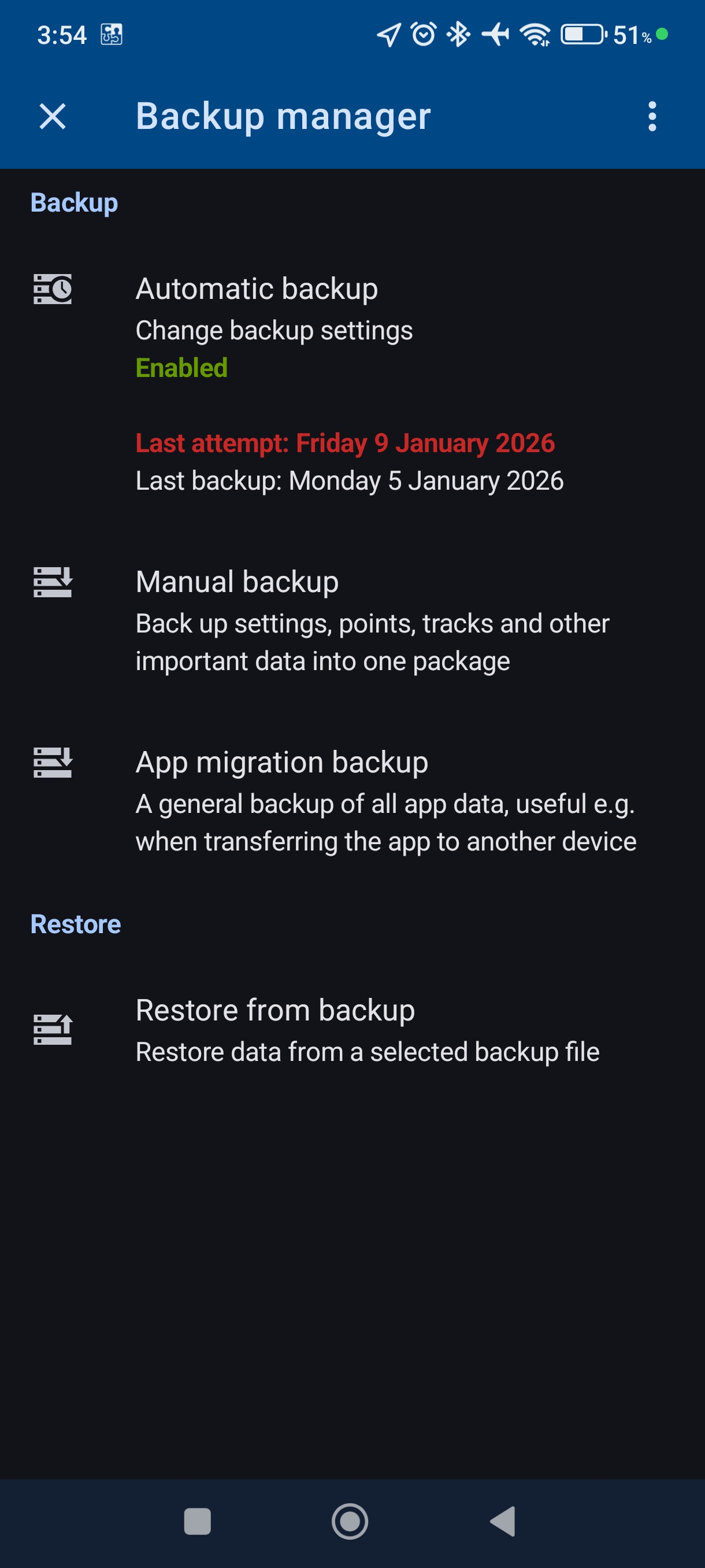Open the three-dot overflow menu
Viewport: 705px width, 1568px height.
point(652,116)
